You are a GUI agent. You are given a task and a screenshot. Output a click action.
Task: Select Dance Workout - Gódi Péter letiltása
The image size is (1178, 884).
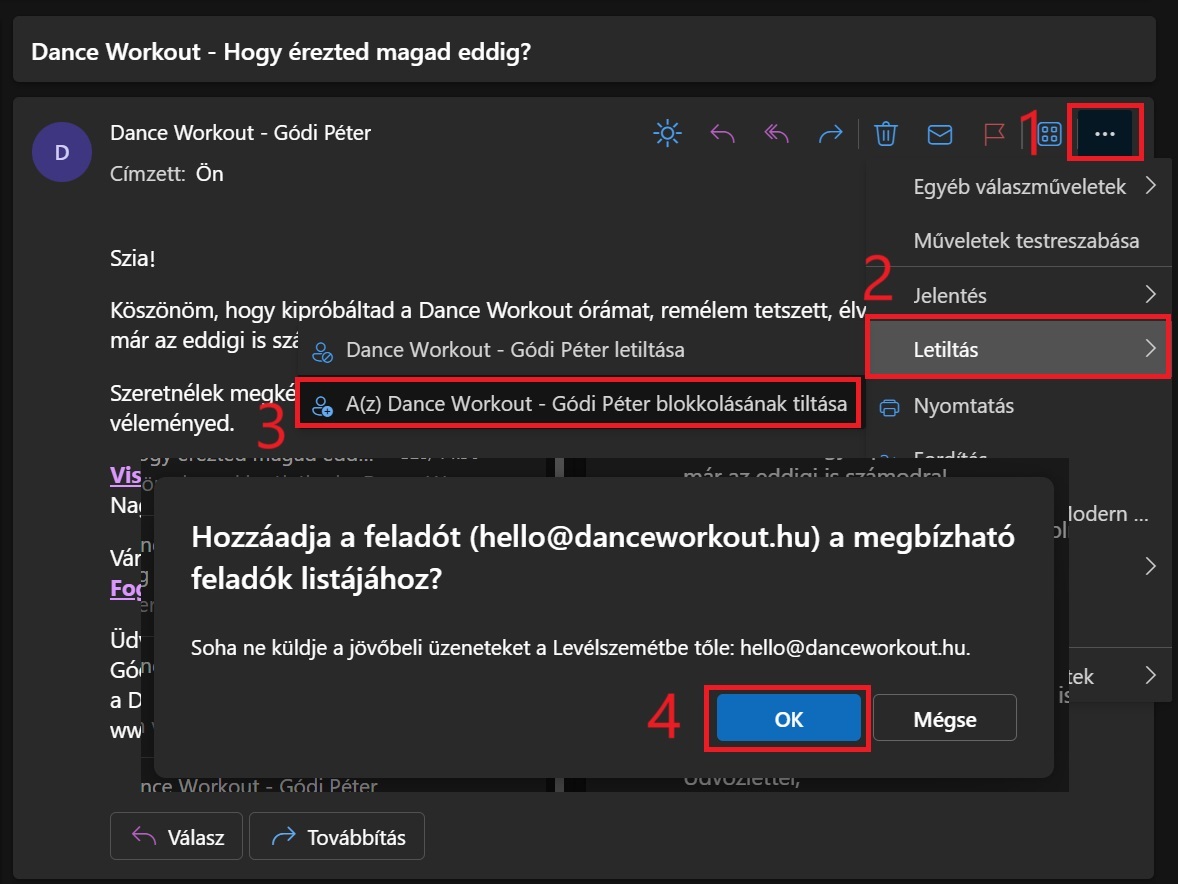(579, 350)
